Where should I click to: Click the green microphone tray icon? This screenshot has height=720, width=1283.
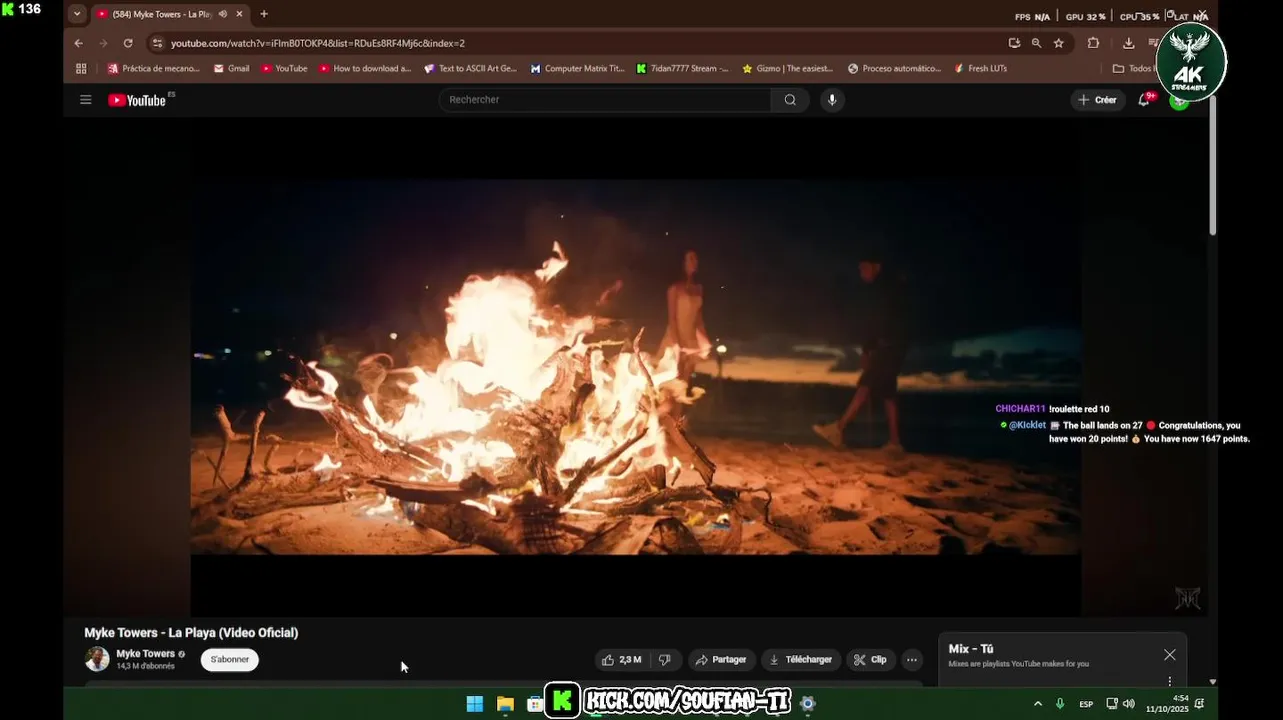point(1060,704)
